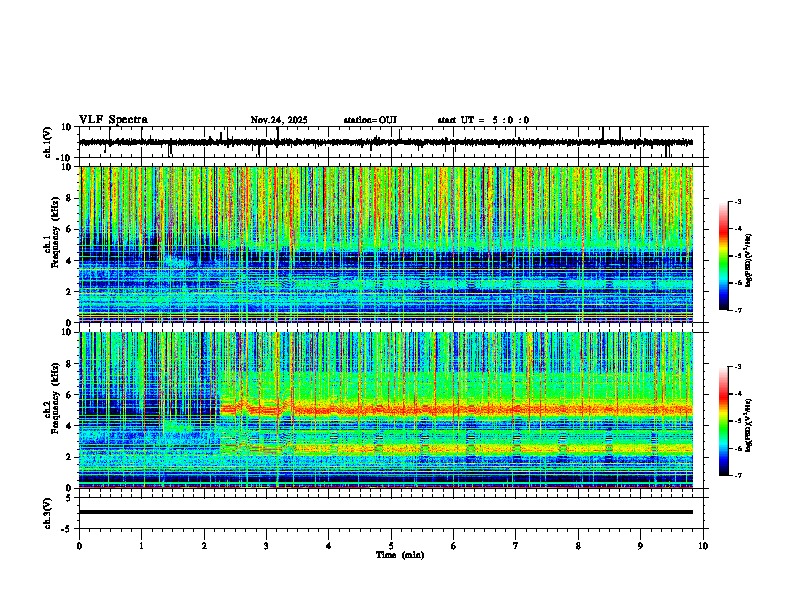Image resolution: width=792 pixels, height=612 pixels.
Task: Click the '-7' label on ch.2 color scale
Action: coord(737,475)
